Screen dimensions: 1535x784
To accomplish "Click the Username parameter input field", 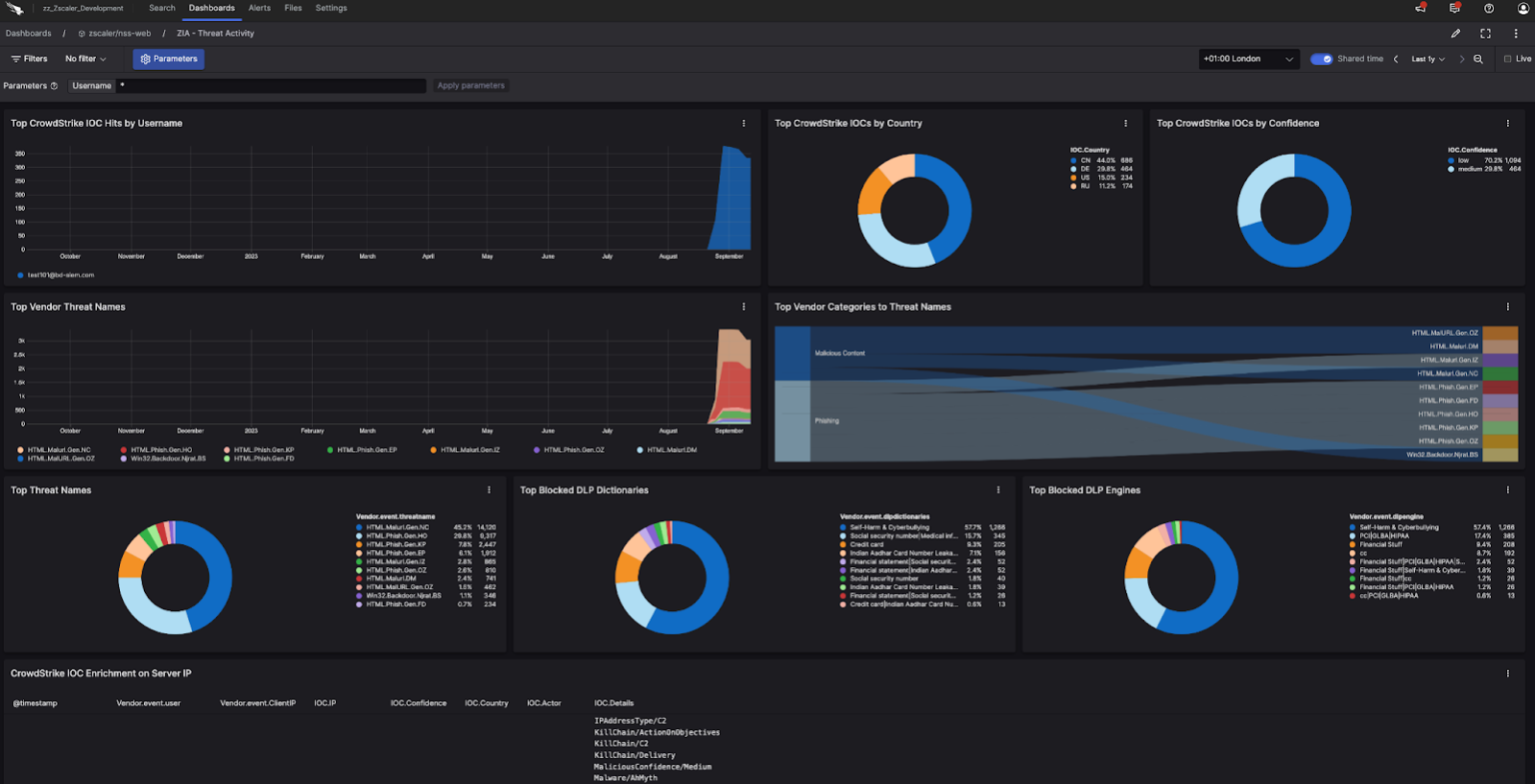I will tap(270, 85).
